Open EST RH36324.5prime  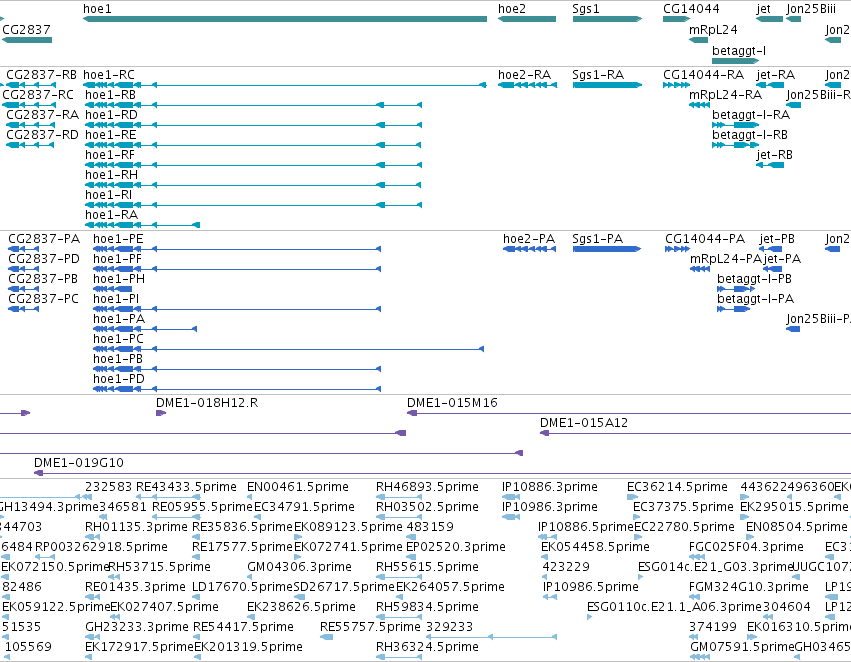click(428, 647)
